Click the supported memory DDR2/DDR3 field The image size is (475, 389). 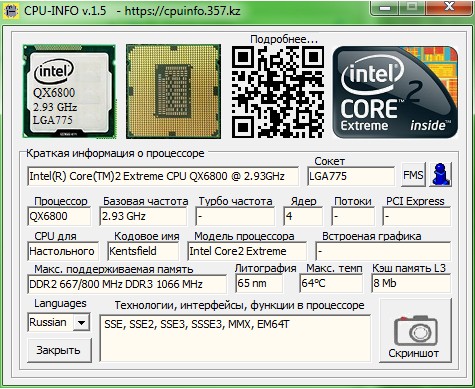127,284
